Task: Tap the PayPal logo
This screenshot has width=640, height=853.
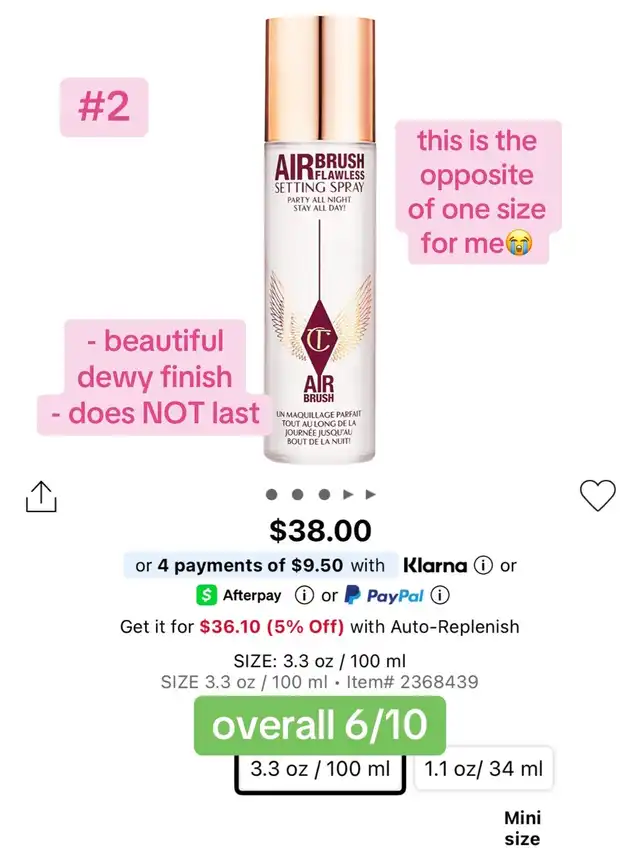Action: (384, 596)
